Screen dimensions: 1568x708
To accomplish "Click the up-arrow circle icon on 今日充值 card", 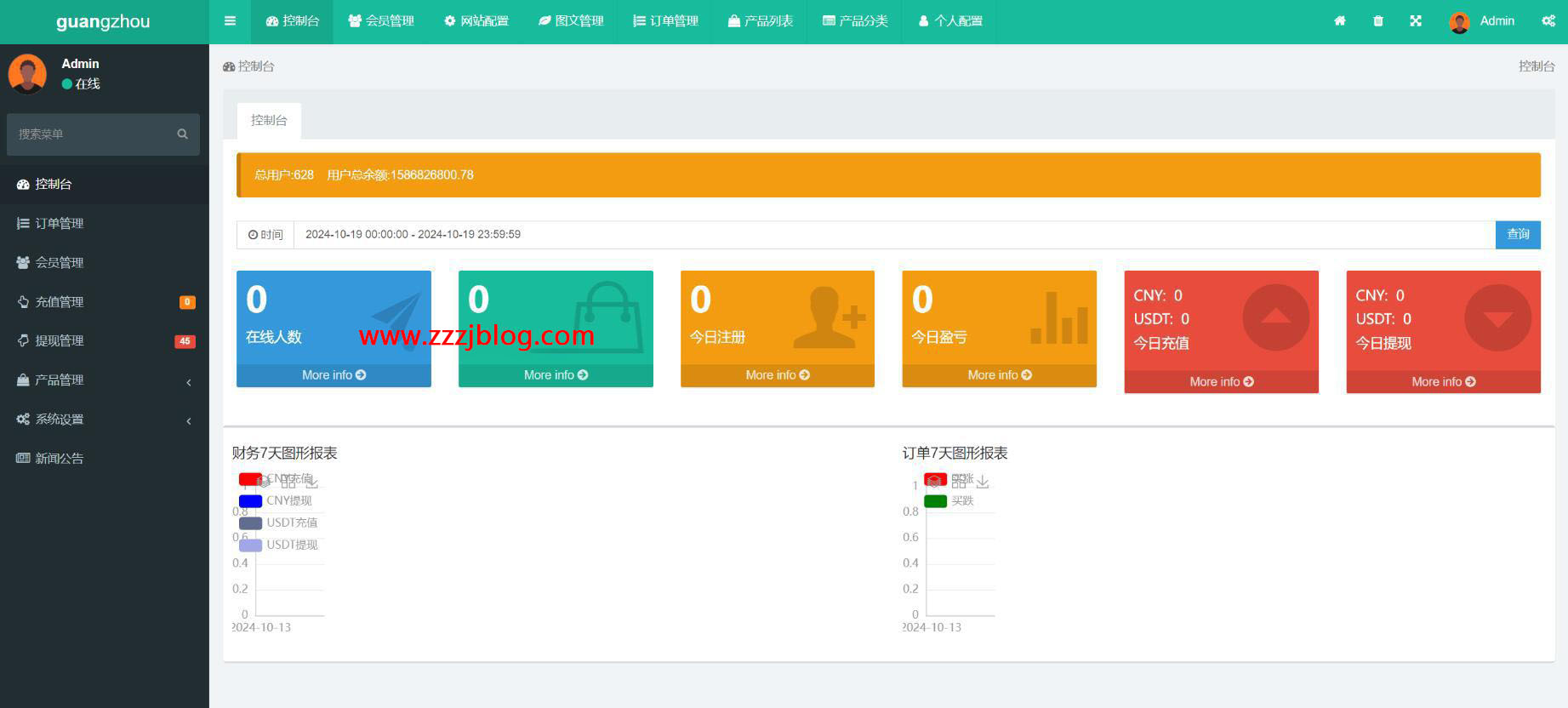I will tap(1275, 317).
